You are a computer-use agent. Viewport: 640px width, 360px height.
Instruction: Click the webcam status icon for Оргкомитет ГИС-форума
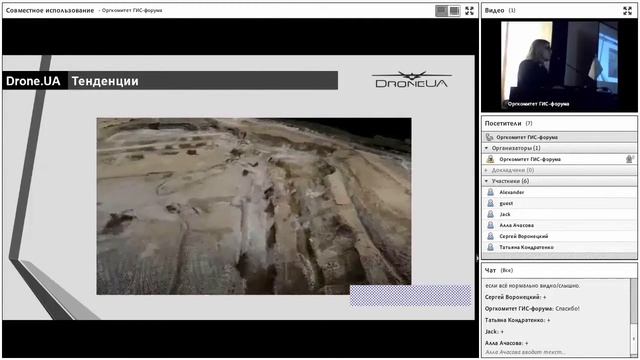[630, 159]
